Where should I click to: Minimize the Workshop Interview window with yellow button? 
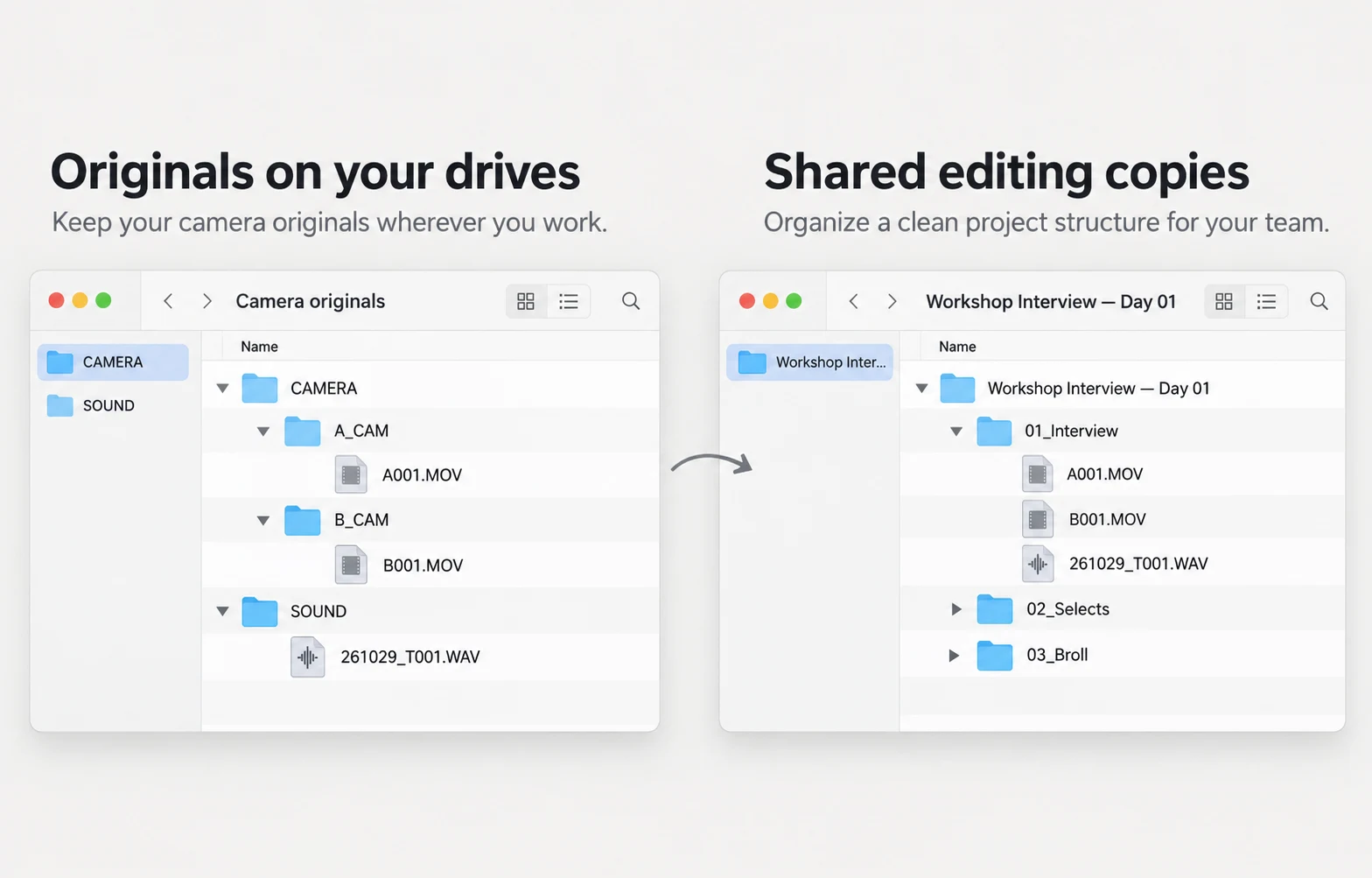tap(770, 301)
